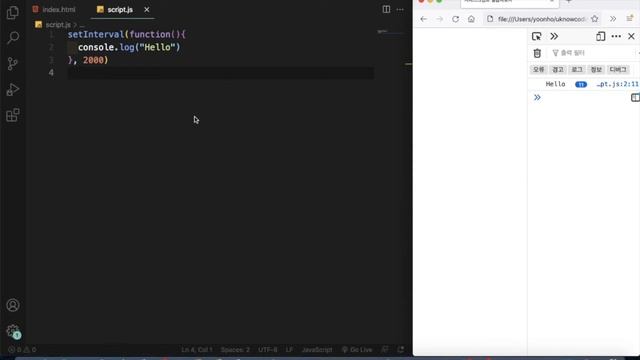
Task: Go to browser home page
Action: pos(471,19)
